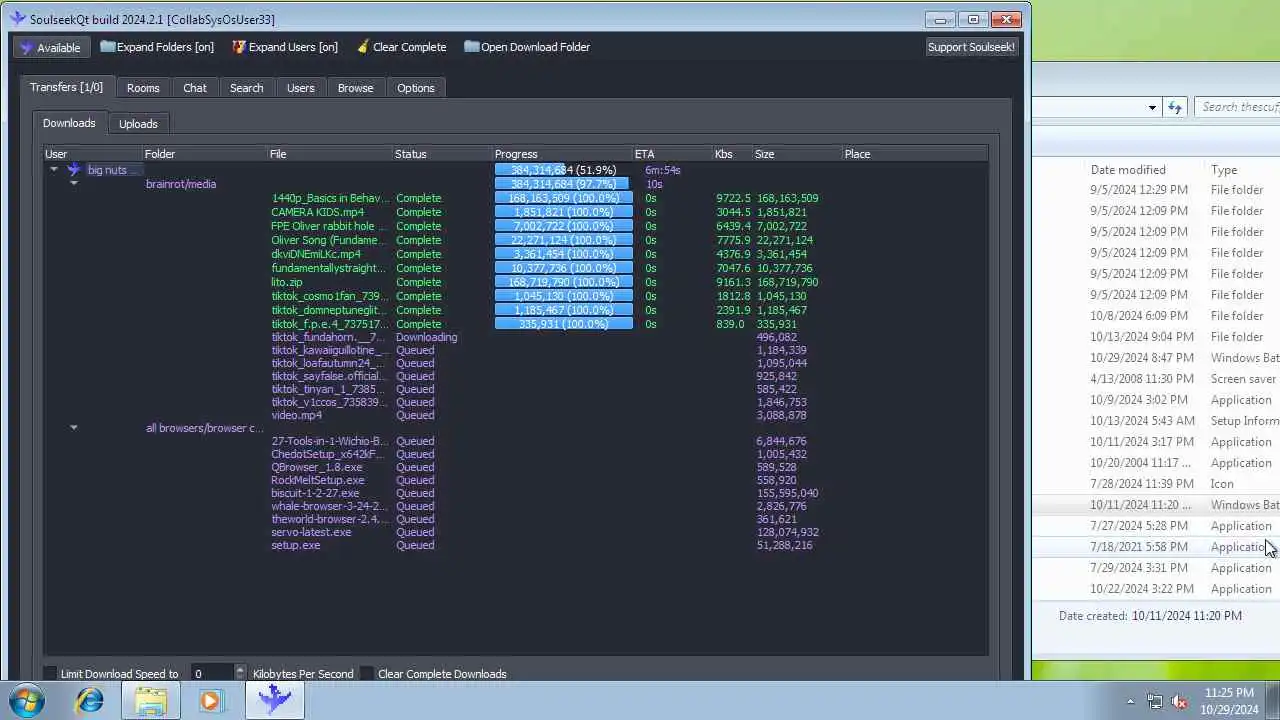This screenshot has width=1280, height=720.
Task: Click the muted volume tray icon
Action: pyautogui.click(x=1178, y=701)
